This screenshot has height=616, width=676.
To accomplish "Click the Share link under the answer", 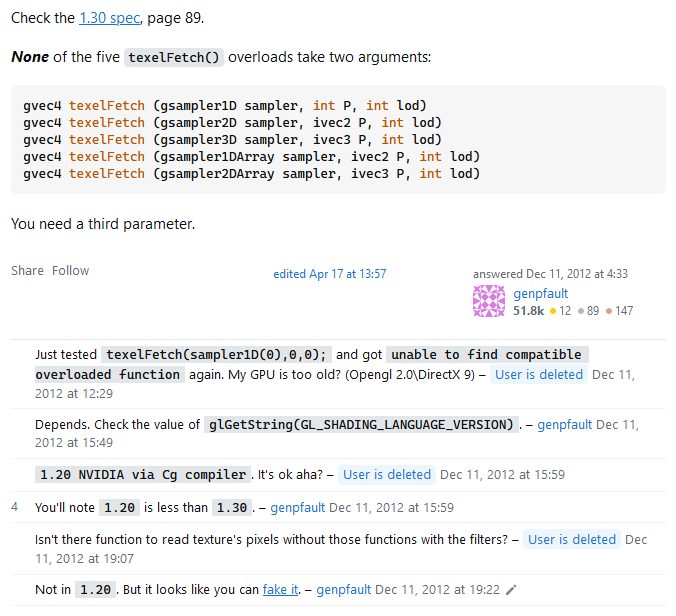I will [27, 271].
